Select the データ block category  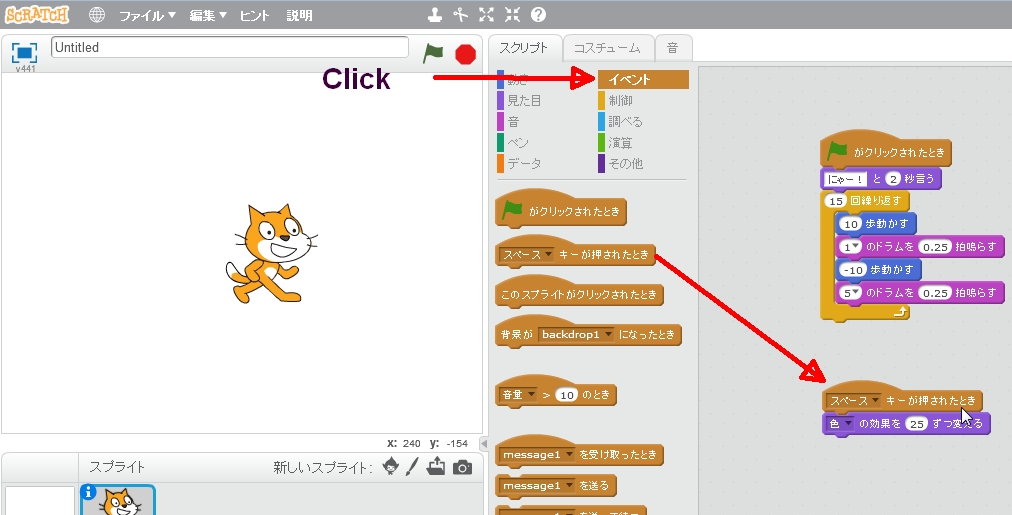click(520, 163)
